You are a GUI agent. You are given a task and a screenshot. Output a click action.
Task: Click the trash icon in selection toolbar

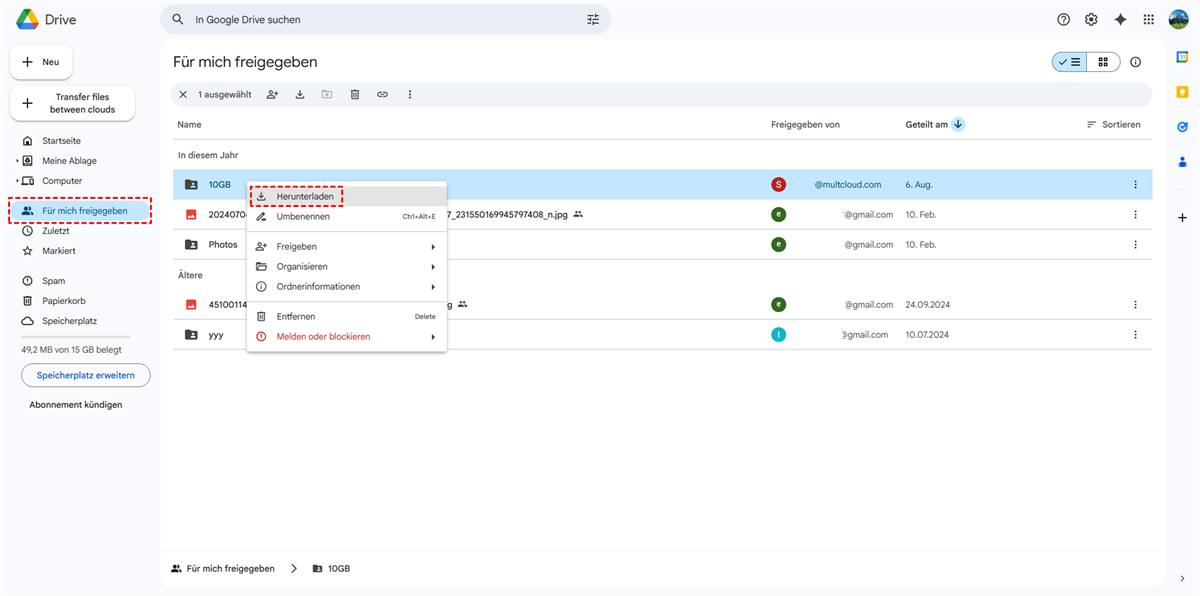point(355,95)
